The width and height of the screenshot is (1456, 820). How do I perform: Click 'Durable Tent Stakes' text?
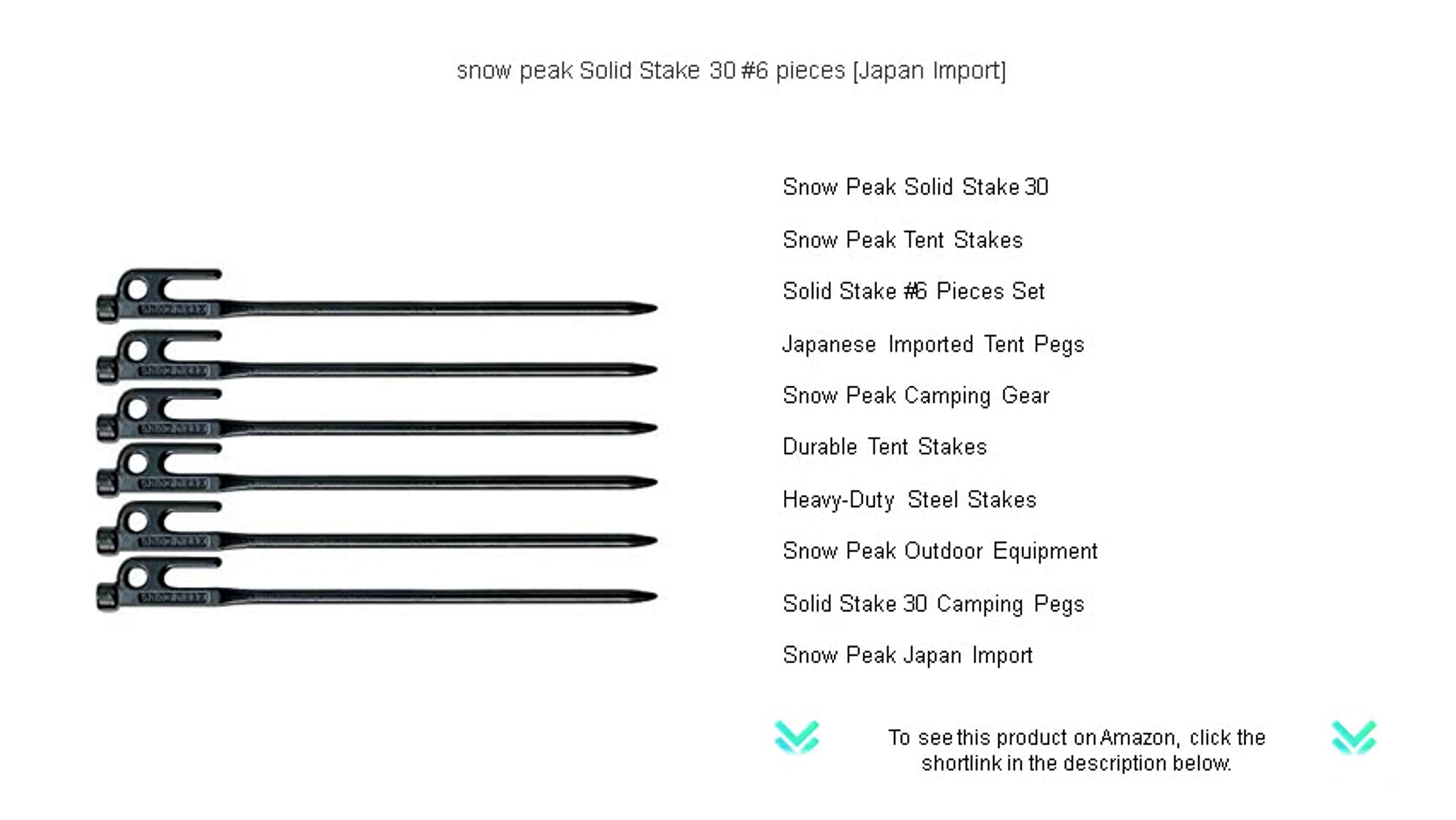coord(885,446)
